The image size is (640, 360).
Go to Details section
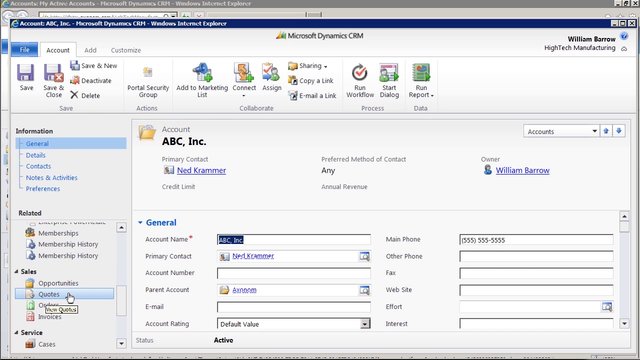click(x=36, y=155)
